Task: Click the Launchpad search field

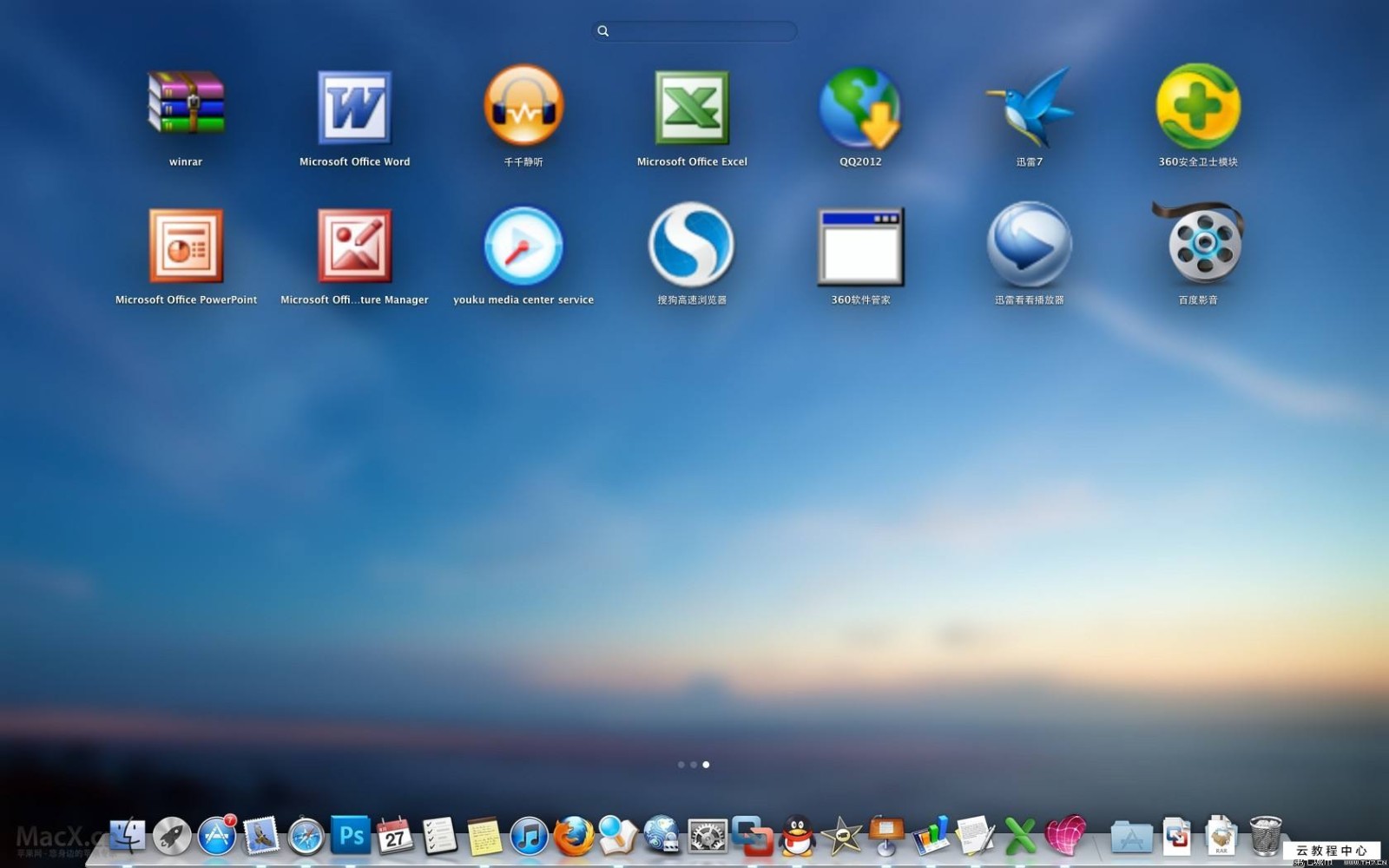Action: pos(694,31)
